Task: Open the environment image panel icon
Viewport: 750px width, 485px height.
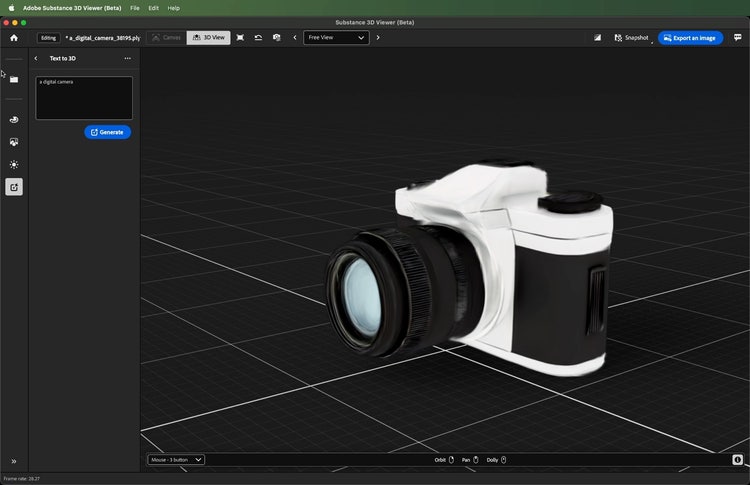Action: click(x=14, y=142)
